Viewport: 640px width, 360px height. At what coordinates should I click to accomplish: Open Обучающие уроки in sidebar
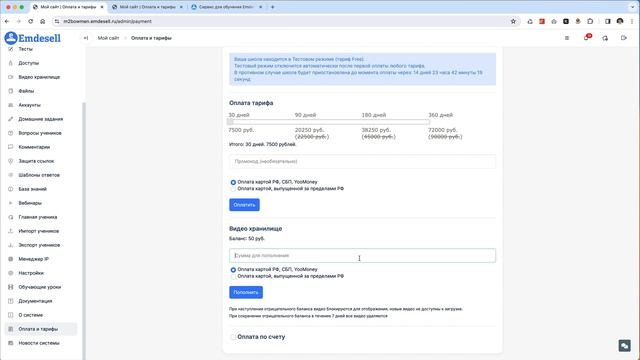pyautogui.click(x=40, y=287)
